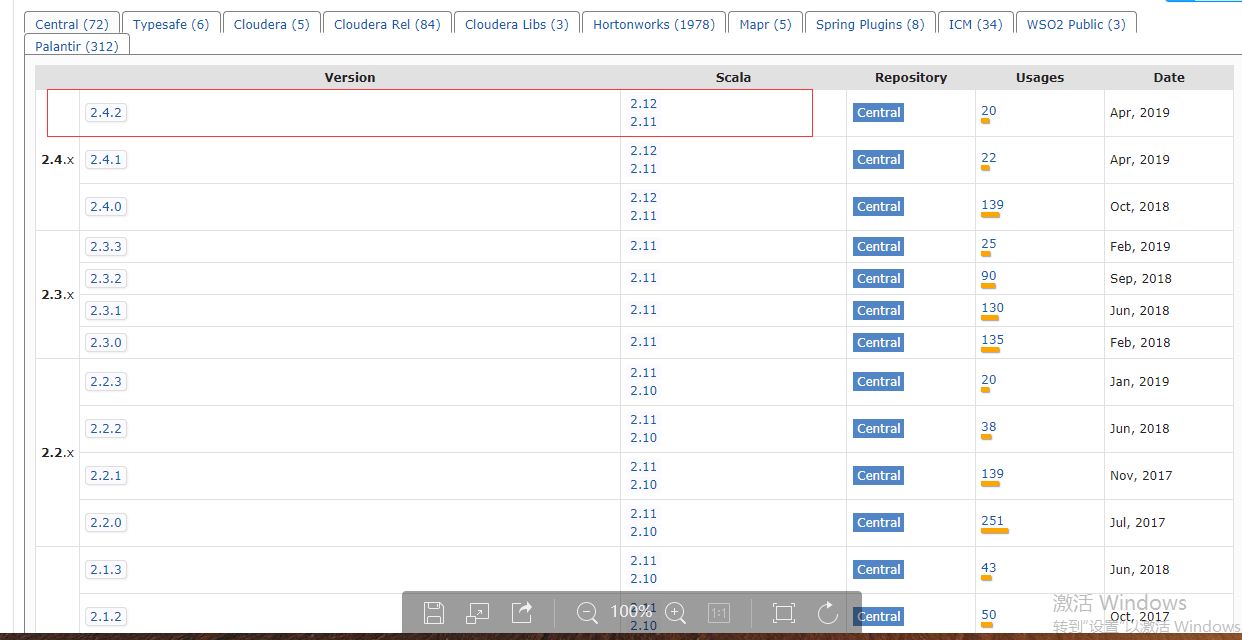Open version 2.4.1 link
1242x640 pixels.
point(106,160)
